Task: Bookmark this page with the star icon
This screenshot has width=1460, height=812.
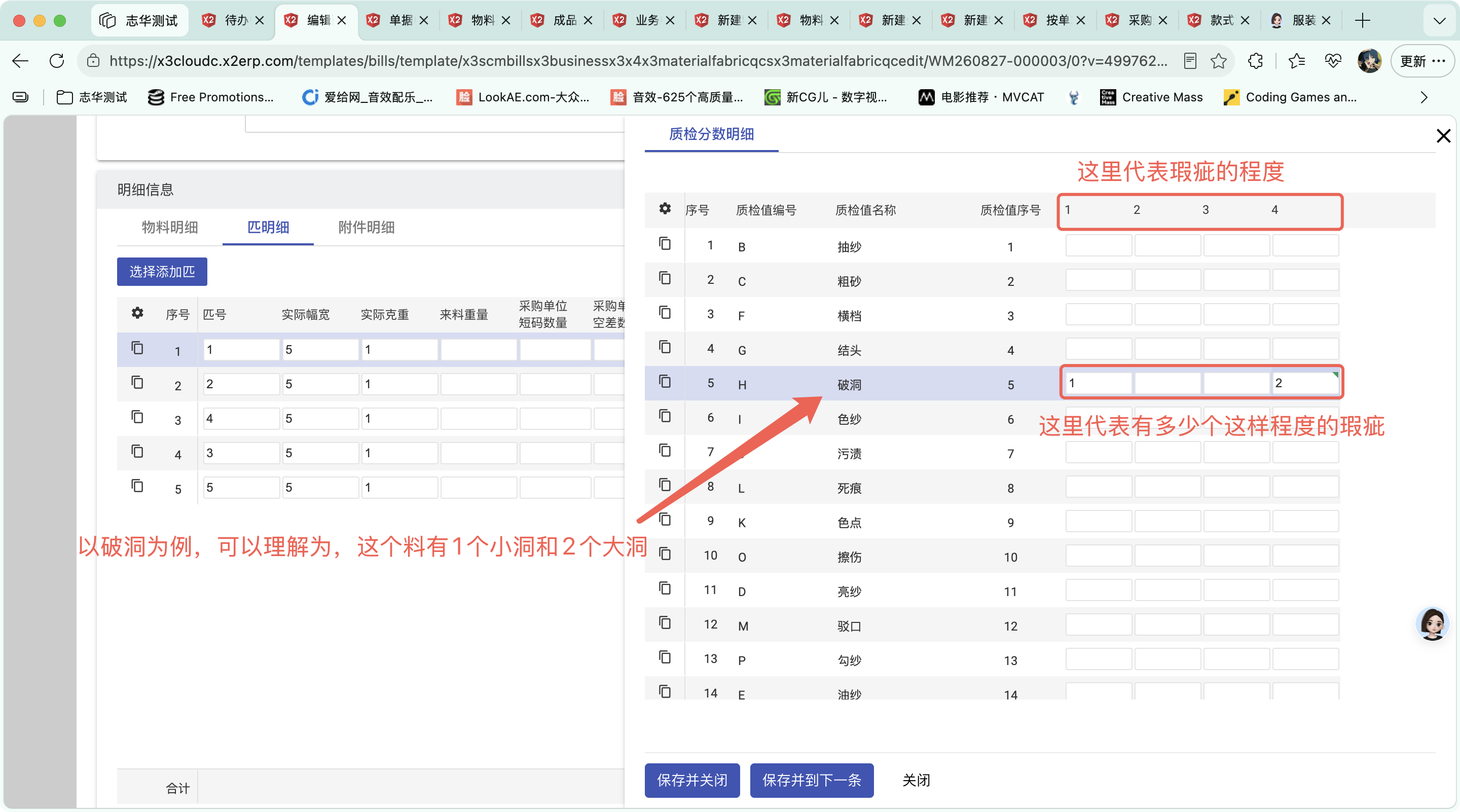Action: 1218,61
